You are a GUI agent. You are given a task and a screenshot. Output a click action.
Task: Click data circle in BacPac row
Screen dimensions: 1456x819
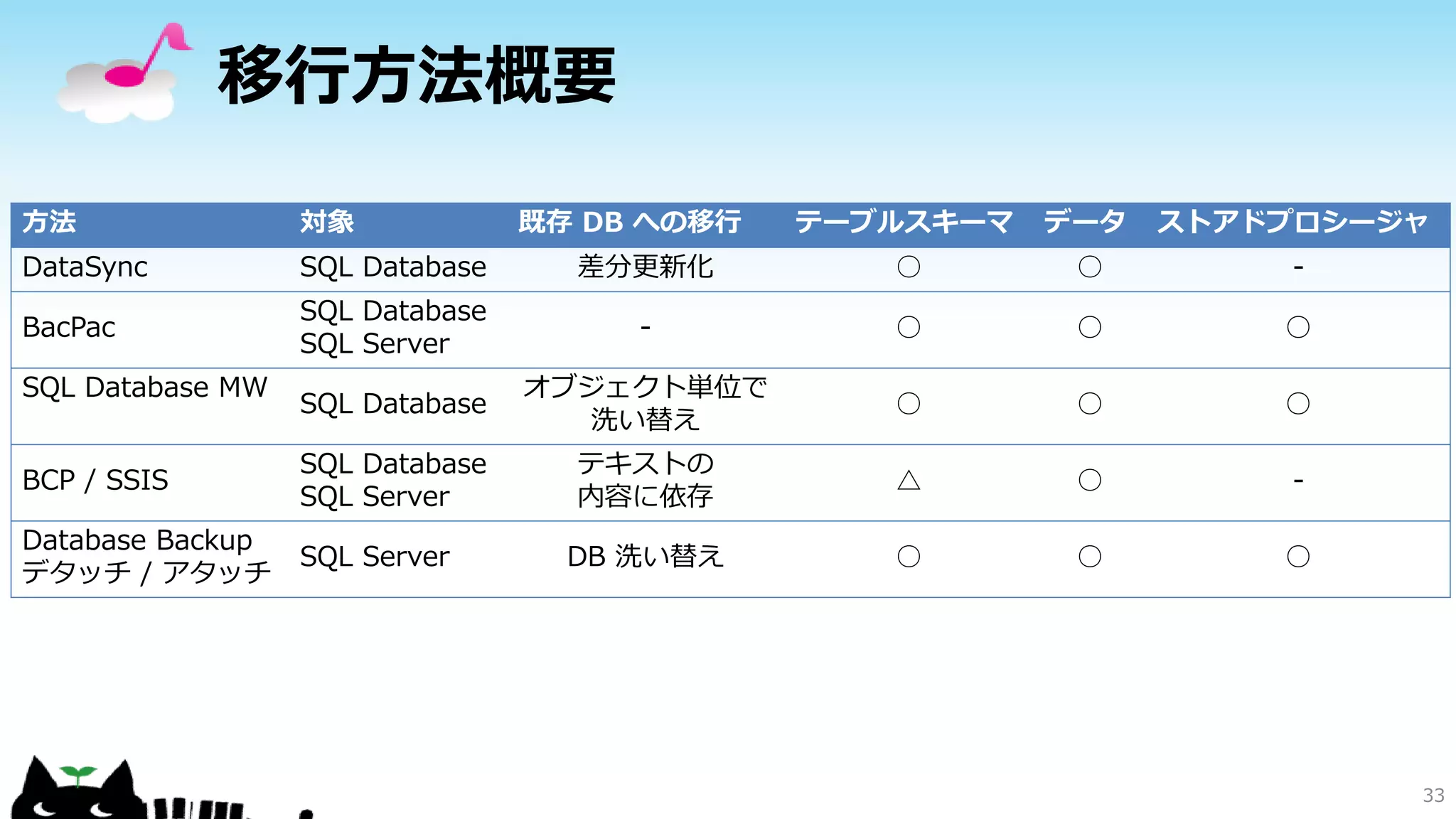pos(1090,328)
